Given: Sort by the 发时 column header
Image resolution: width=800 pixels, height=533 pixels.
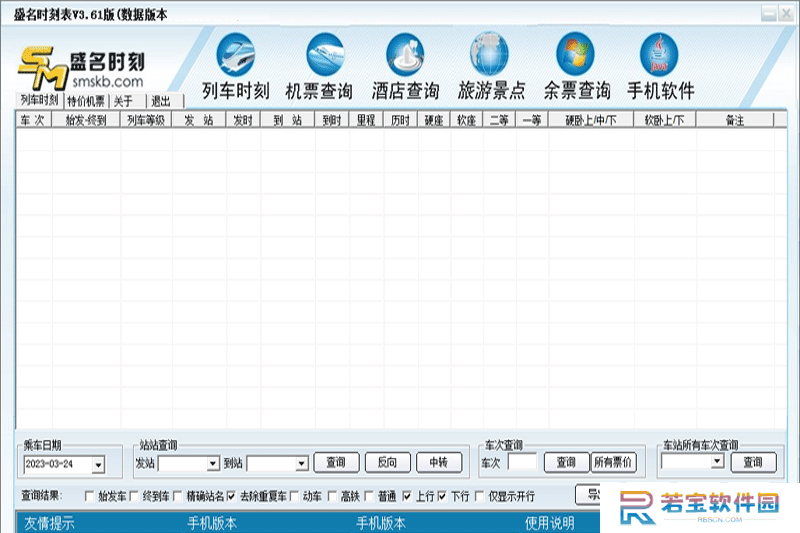Looking at the screenshot, I should coord(243,120).
